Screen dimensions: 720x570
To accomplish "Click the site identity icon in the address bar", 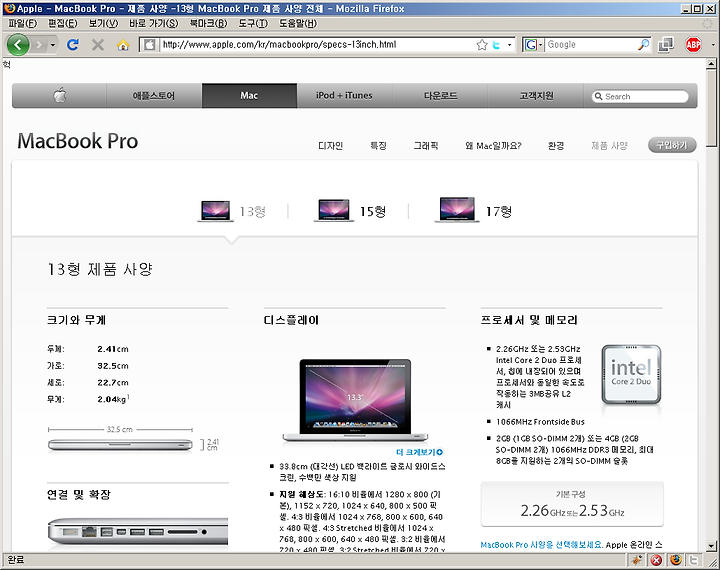I will pyautogui.click(x=149, y=45).
